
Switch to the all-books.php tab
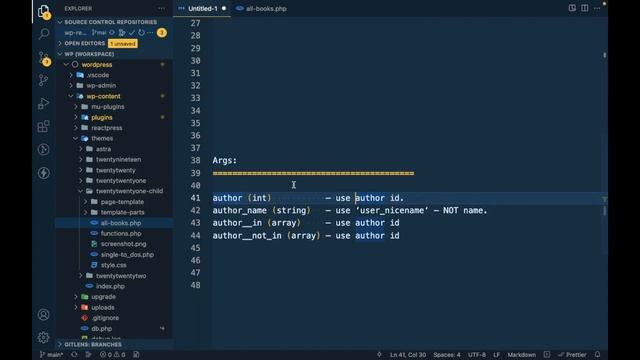tap(261, 9)
